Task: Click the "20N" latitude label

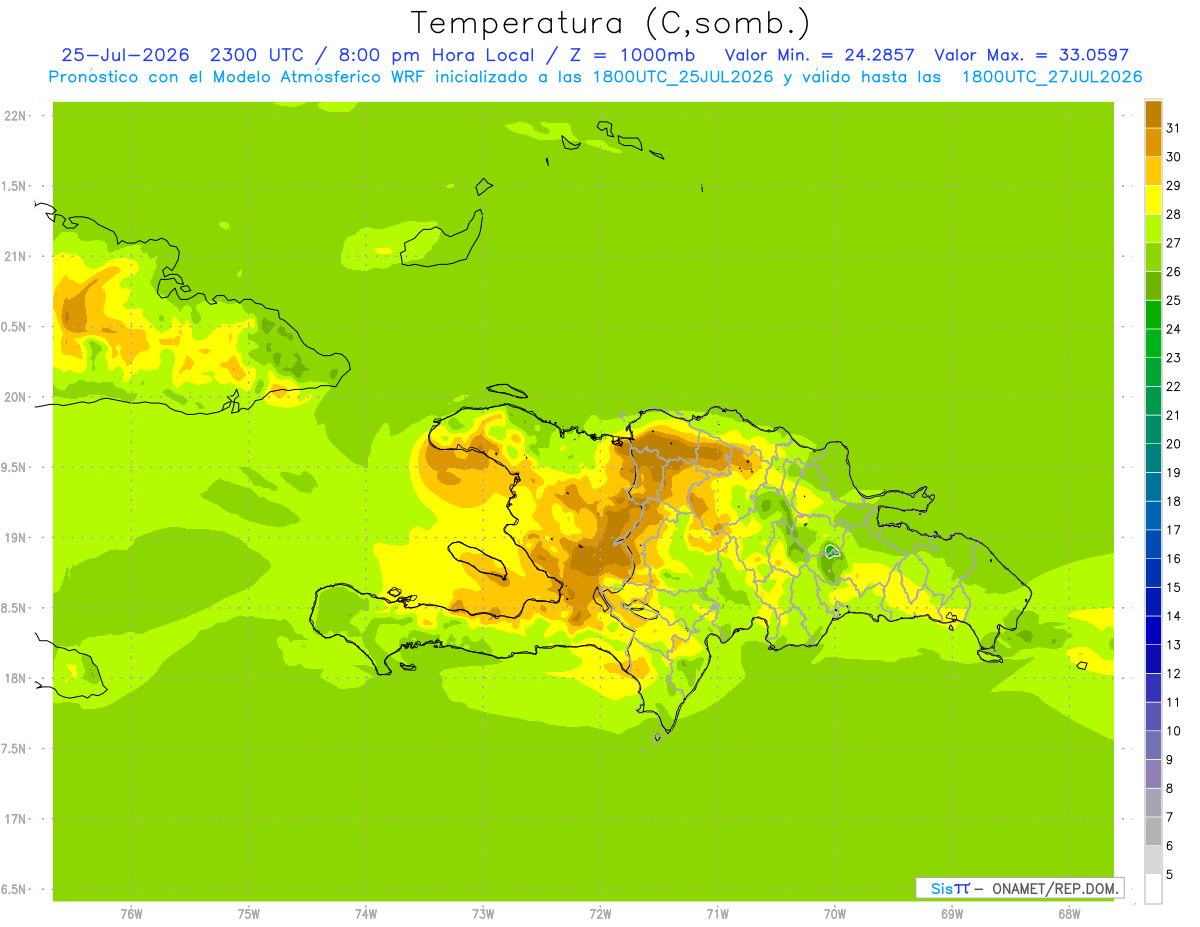Action: [16, 397]
